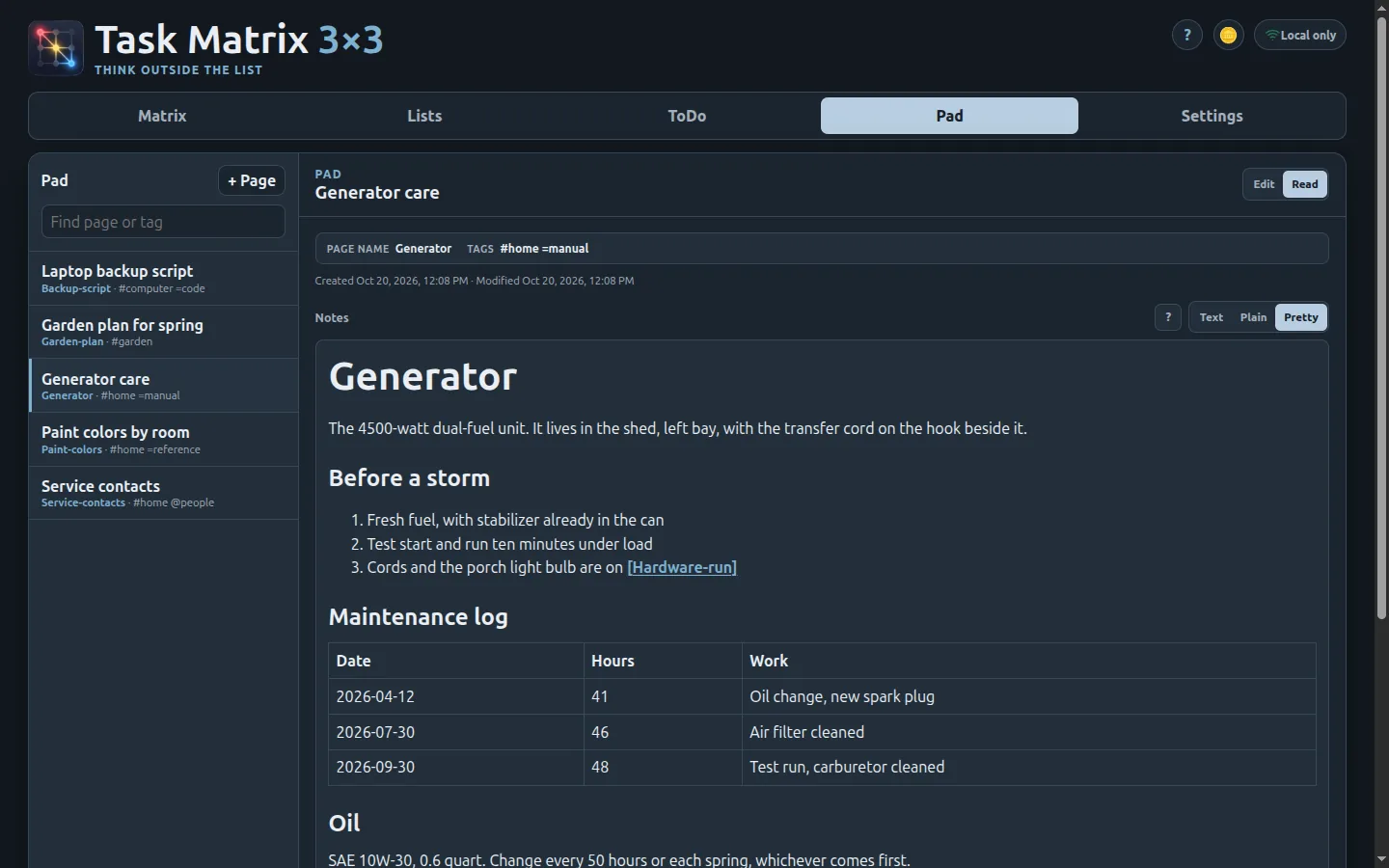Screen dimensions: 1389x868
Task: Open the Settings tab
Action: point(1212,116)
